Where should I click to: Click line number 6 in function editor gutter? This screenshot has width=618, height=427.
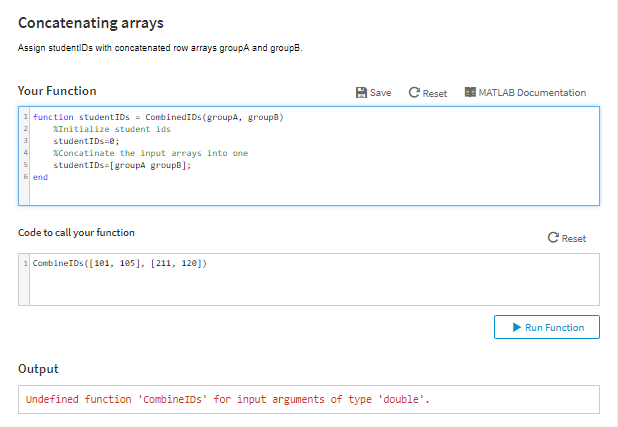(x=26, y=177)
